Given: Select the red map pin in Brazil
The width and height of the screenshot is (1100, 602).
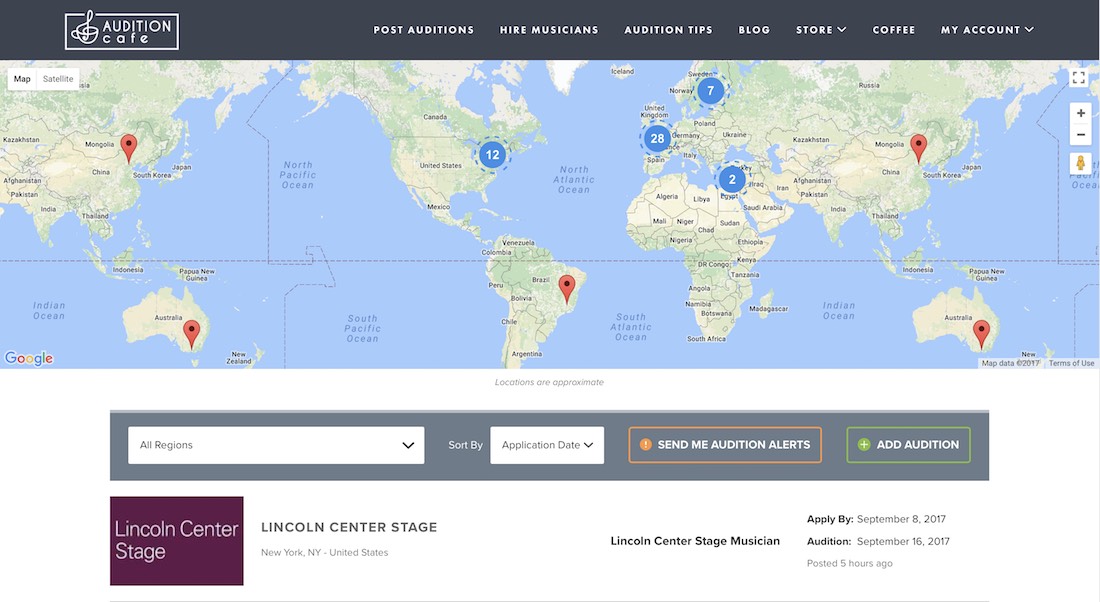Looking at the screenshot, I should 567,288.
